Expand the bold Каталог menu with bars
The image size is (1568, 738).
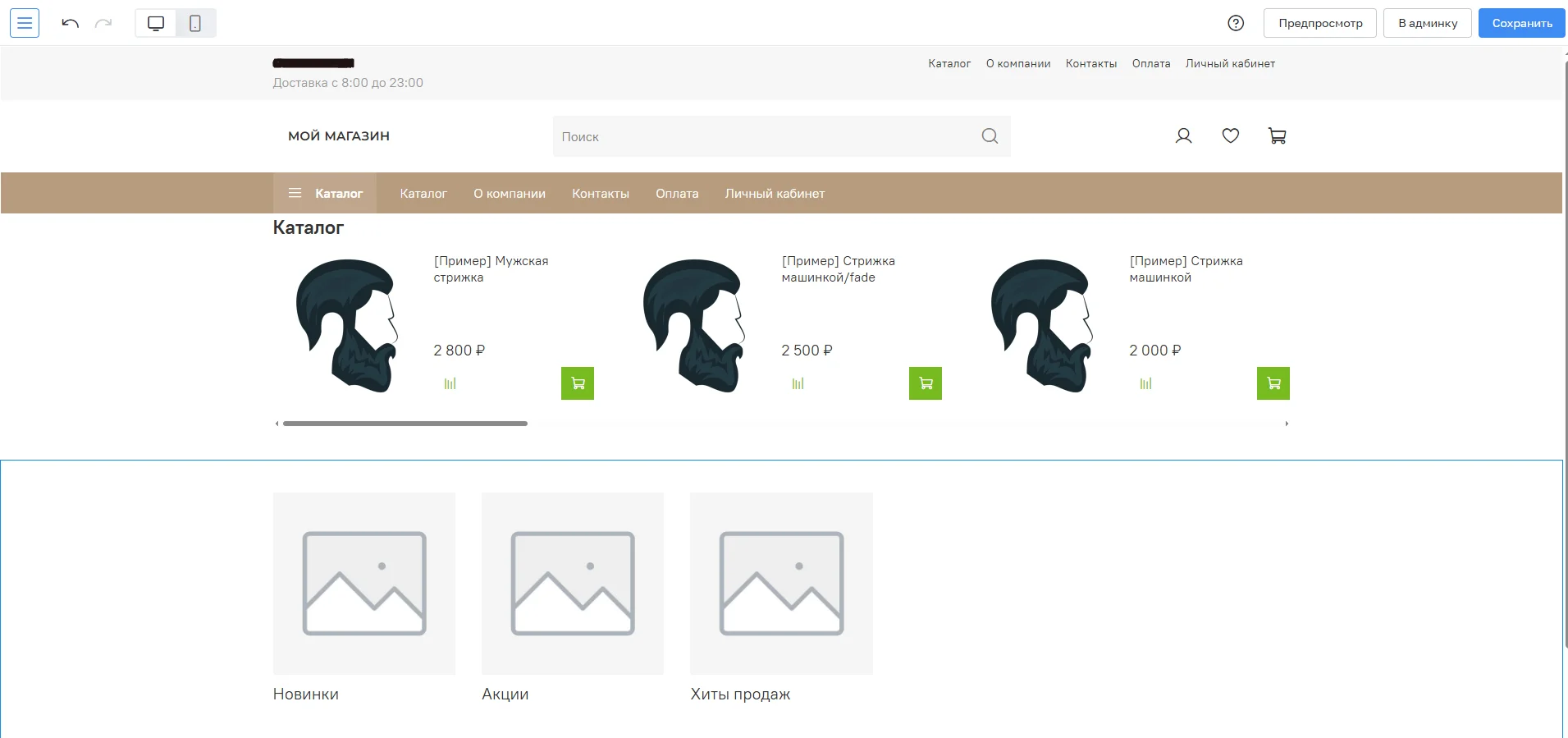326,194
